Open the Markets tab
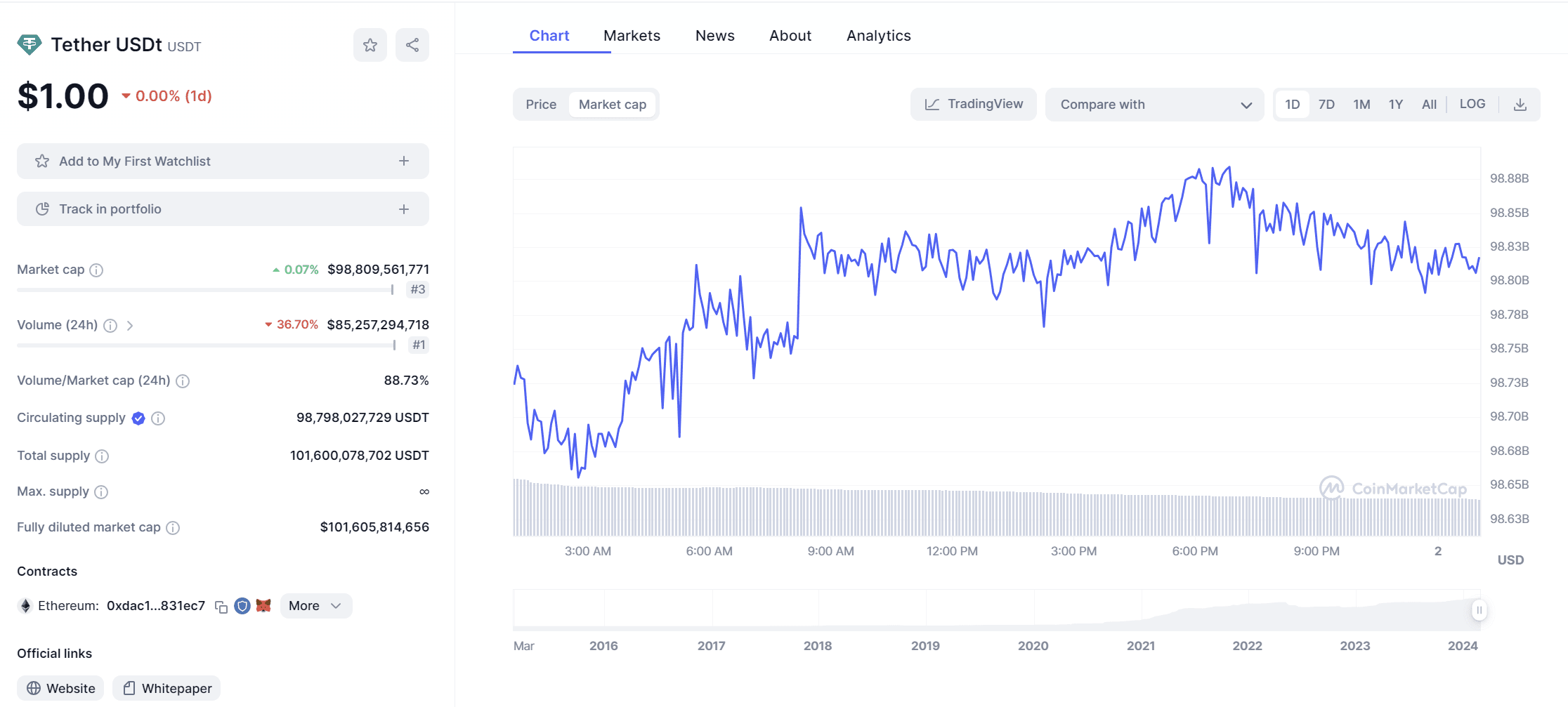The image size is (1568, 707). click(x=632, y=36)
